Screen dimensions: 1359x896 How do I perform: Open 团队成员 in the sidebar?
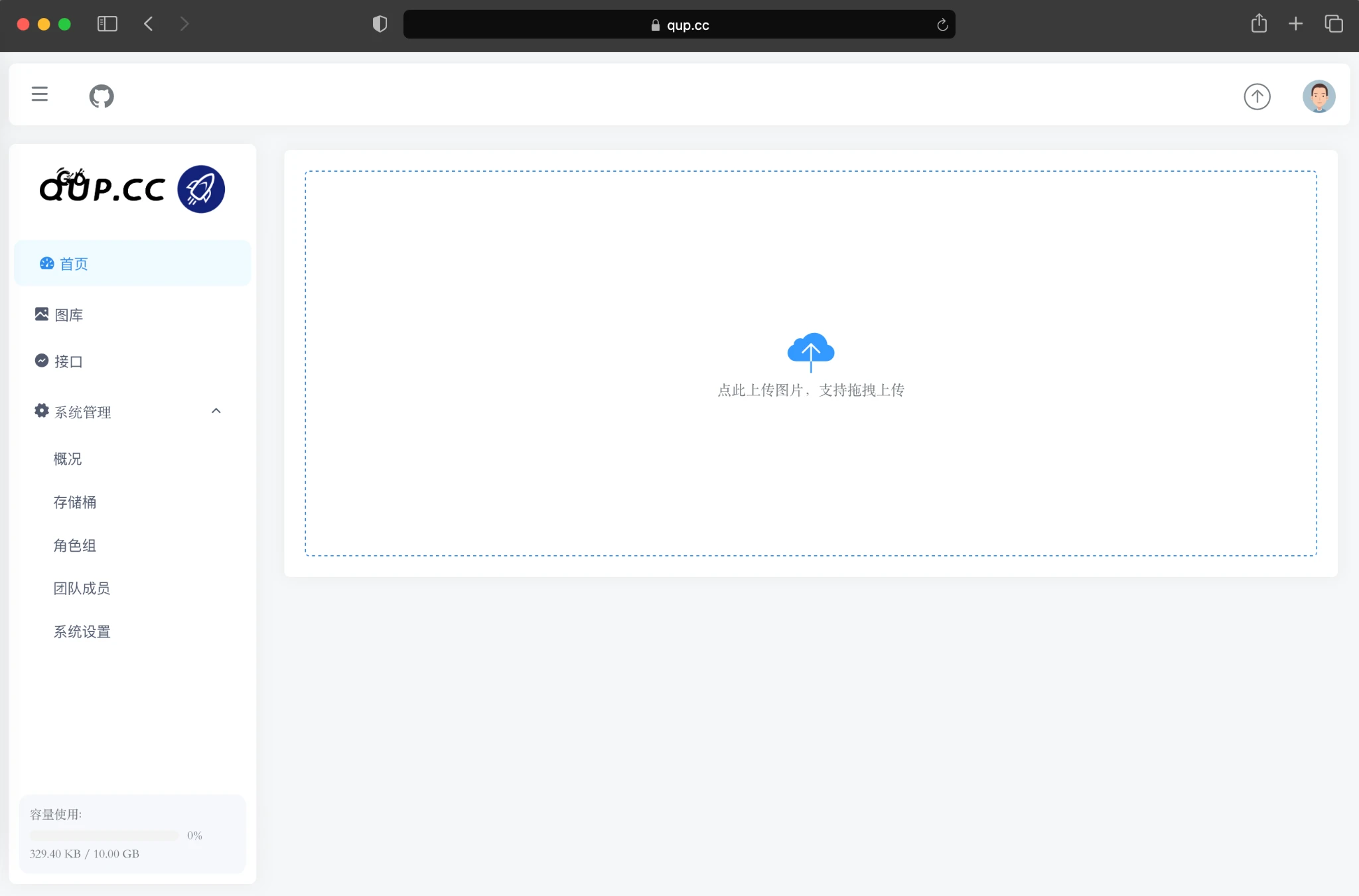pyautogui.click(x=82, y=588)
